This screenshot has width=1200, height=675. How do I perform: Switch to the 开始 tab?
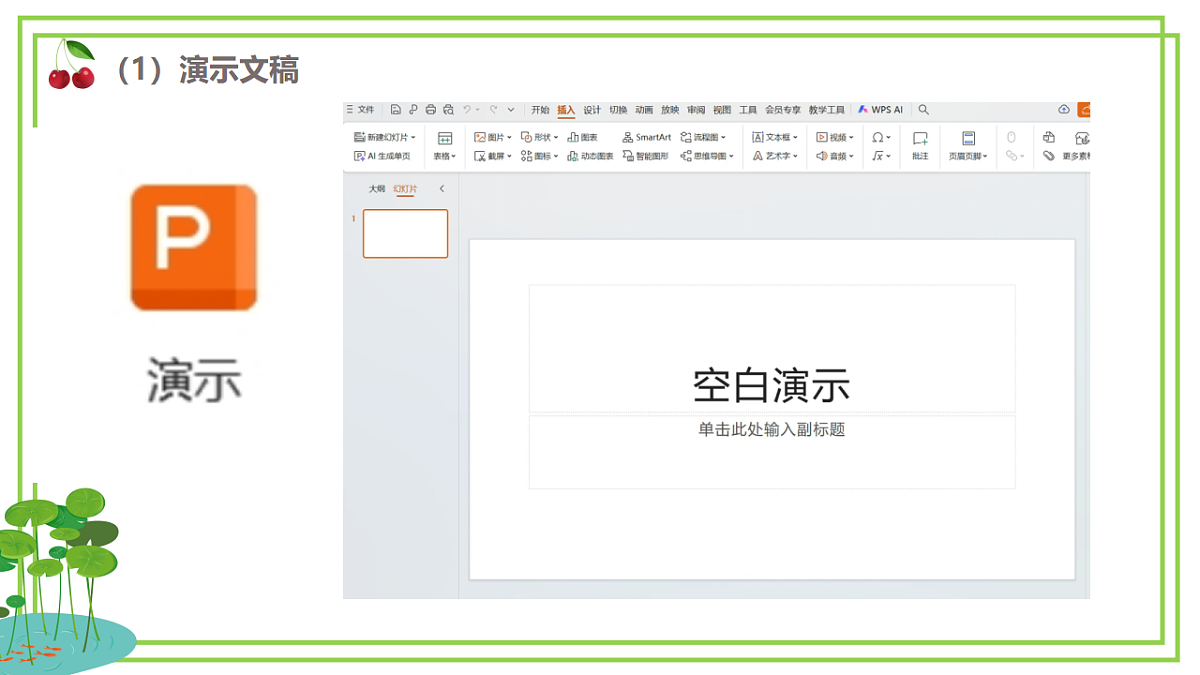coord(540,110)
